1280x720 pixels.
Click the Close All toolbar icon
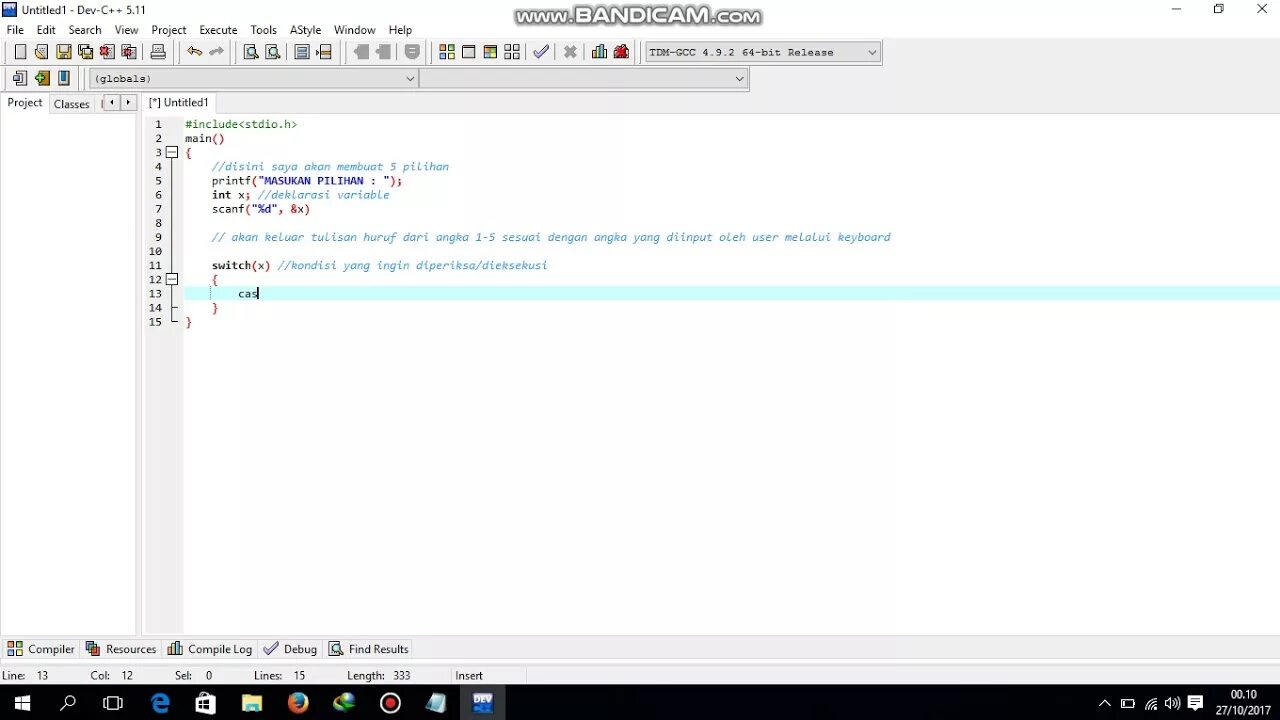click(x=129, y=52)
